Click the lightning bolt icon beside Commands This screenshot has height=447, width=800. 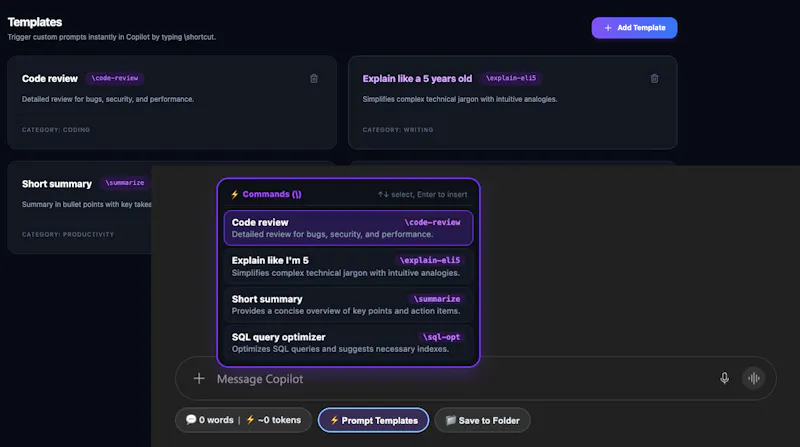click(x=235, y=194)
